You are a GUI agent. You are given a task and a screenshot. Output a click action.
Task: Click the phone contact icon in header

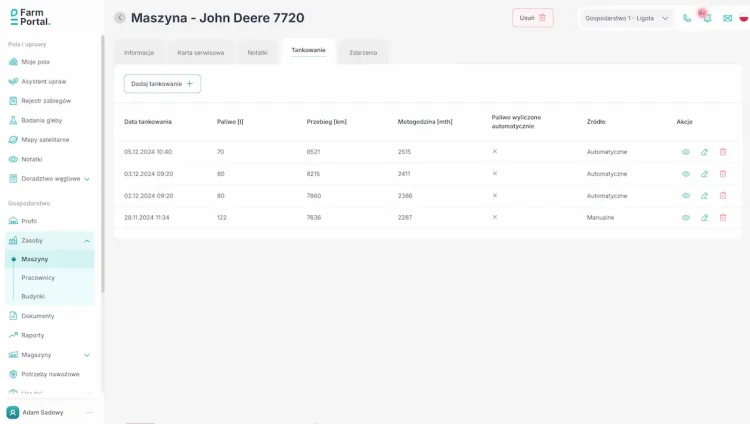pos(687,18)
